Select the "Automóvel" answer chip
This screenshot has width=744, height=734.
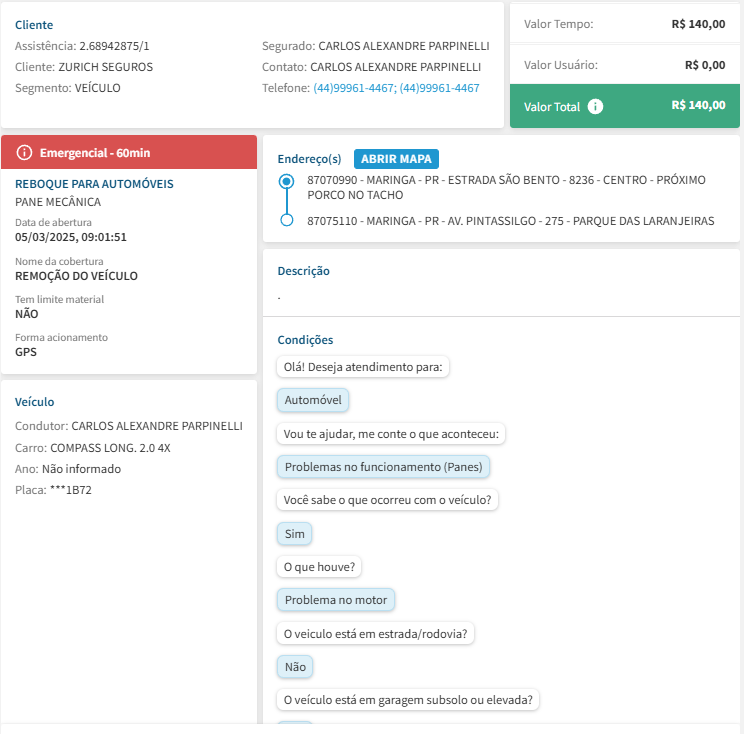[313, 400]
